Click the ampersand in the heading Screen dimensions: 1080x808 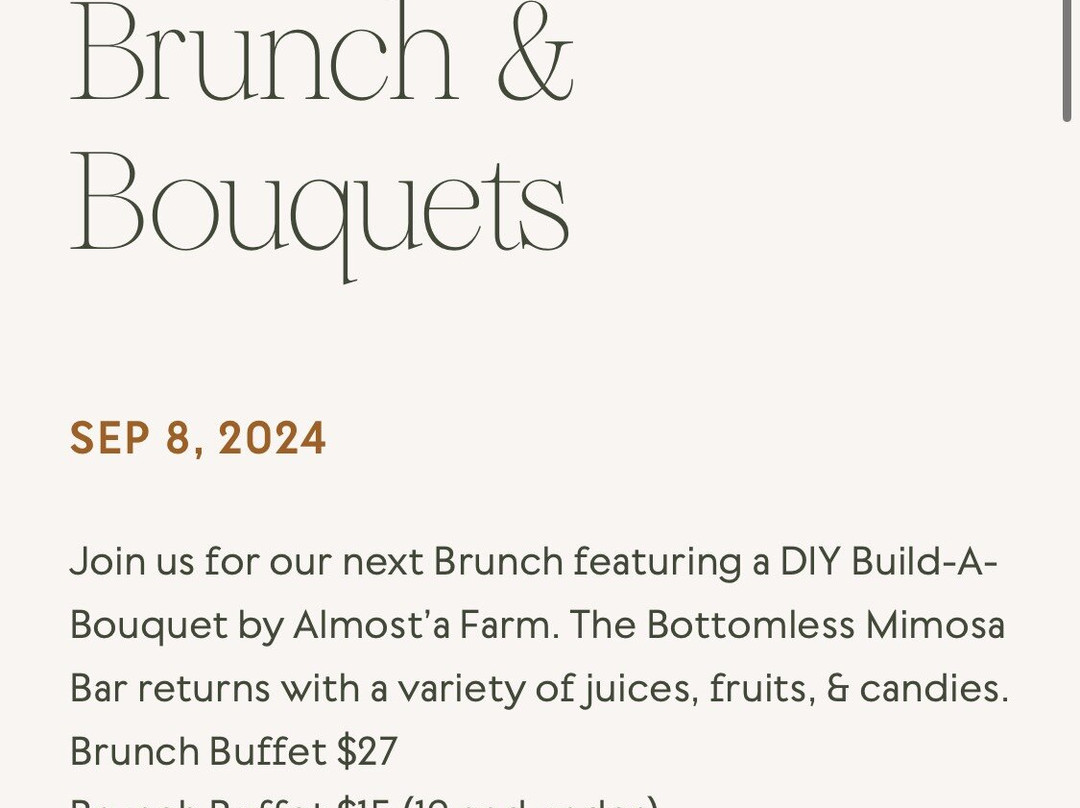536,52
